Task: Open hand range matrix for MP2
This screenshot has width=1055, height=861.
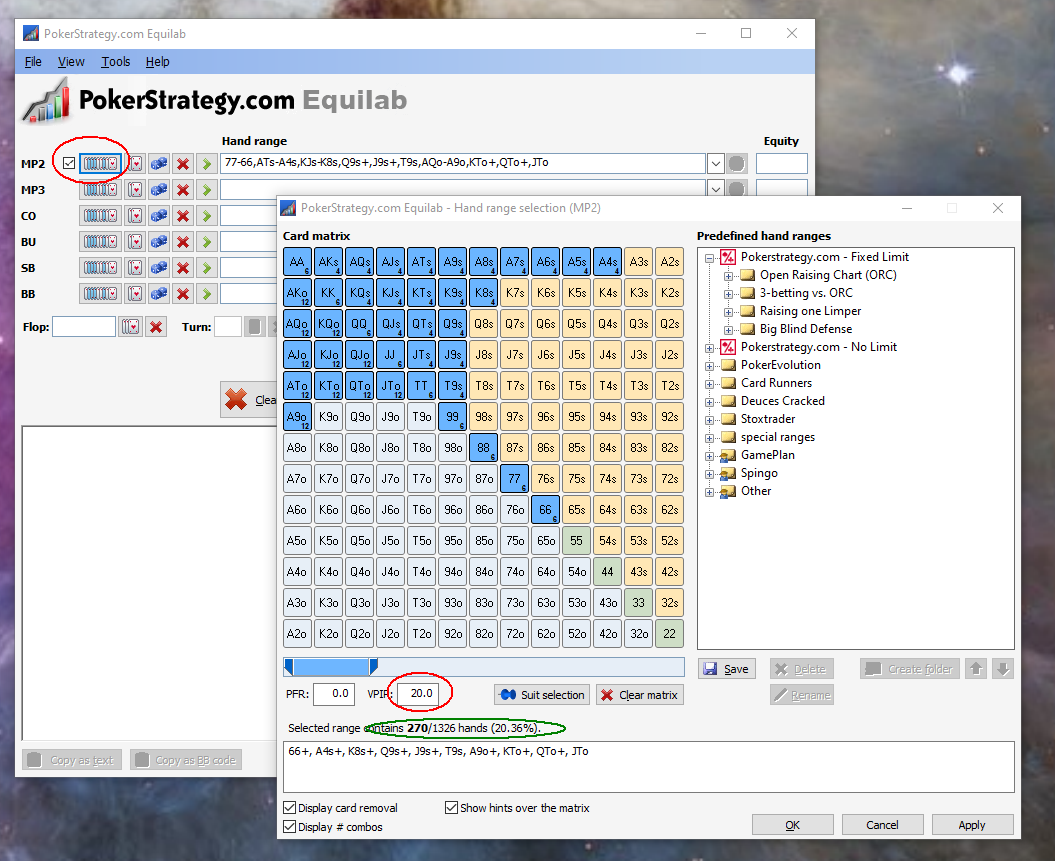Action: tap(101, 163)
